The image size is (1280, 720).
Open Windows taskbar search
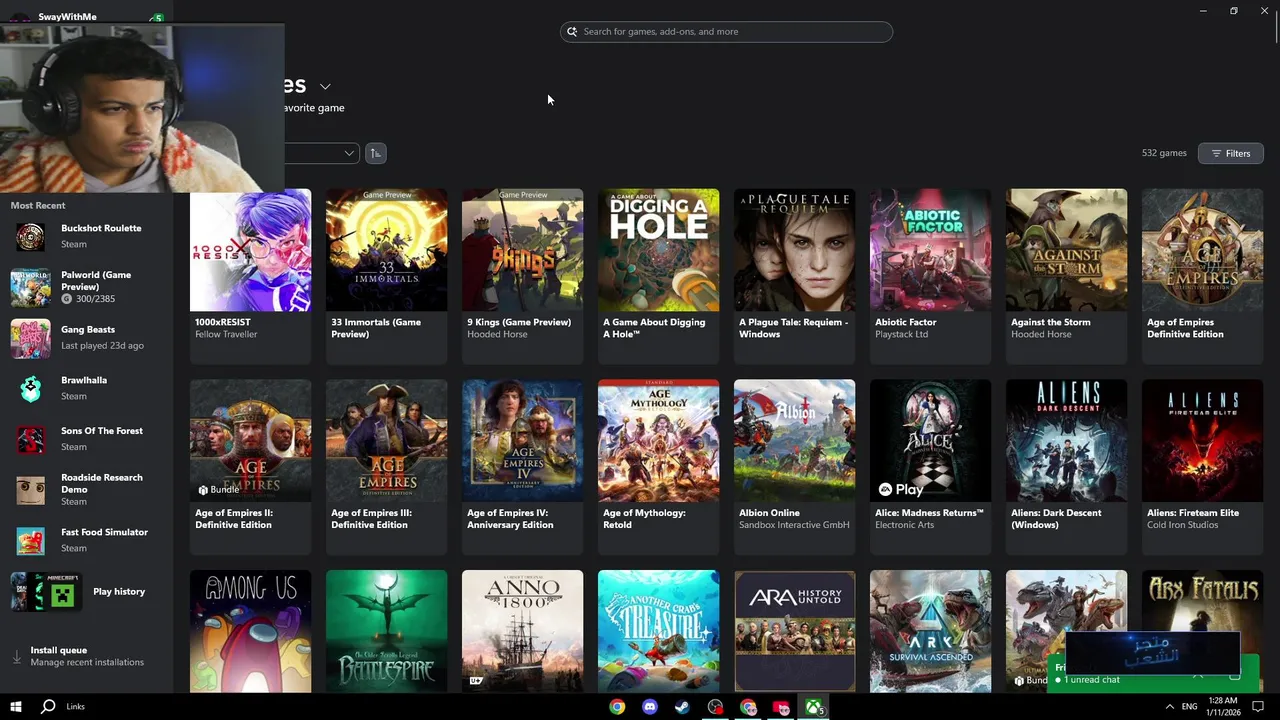click(x=48, y=706)
